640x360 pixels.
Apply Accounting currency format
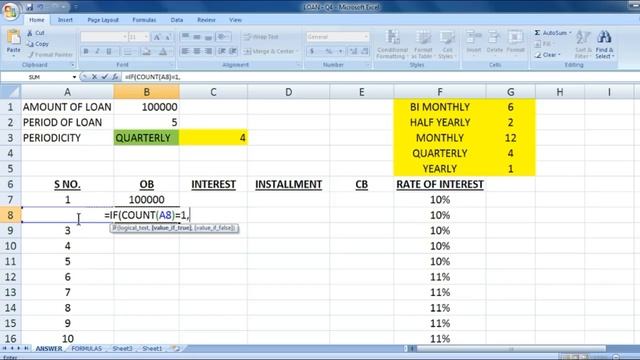[312, 51]
